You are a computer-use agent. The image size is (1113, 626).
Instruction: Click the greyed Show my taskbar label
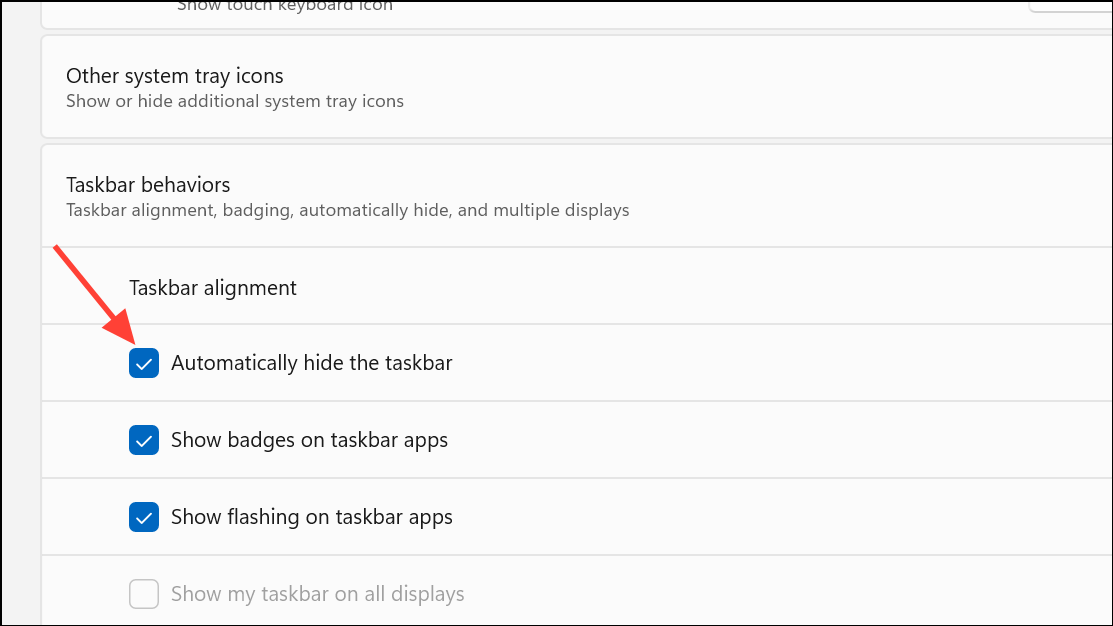317,594
